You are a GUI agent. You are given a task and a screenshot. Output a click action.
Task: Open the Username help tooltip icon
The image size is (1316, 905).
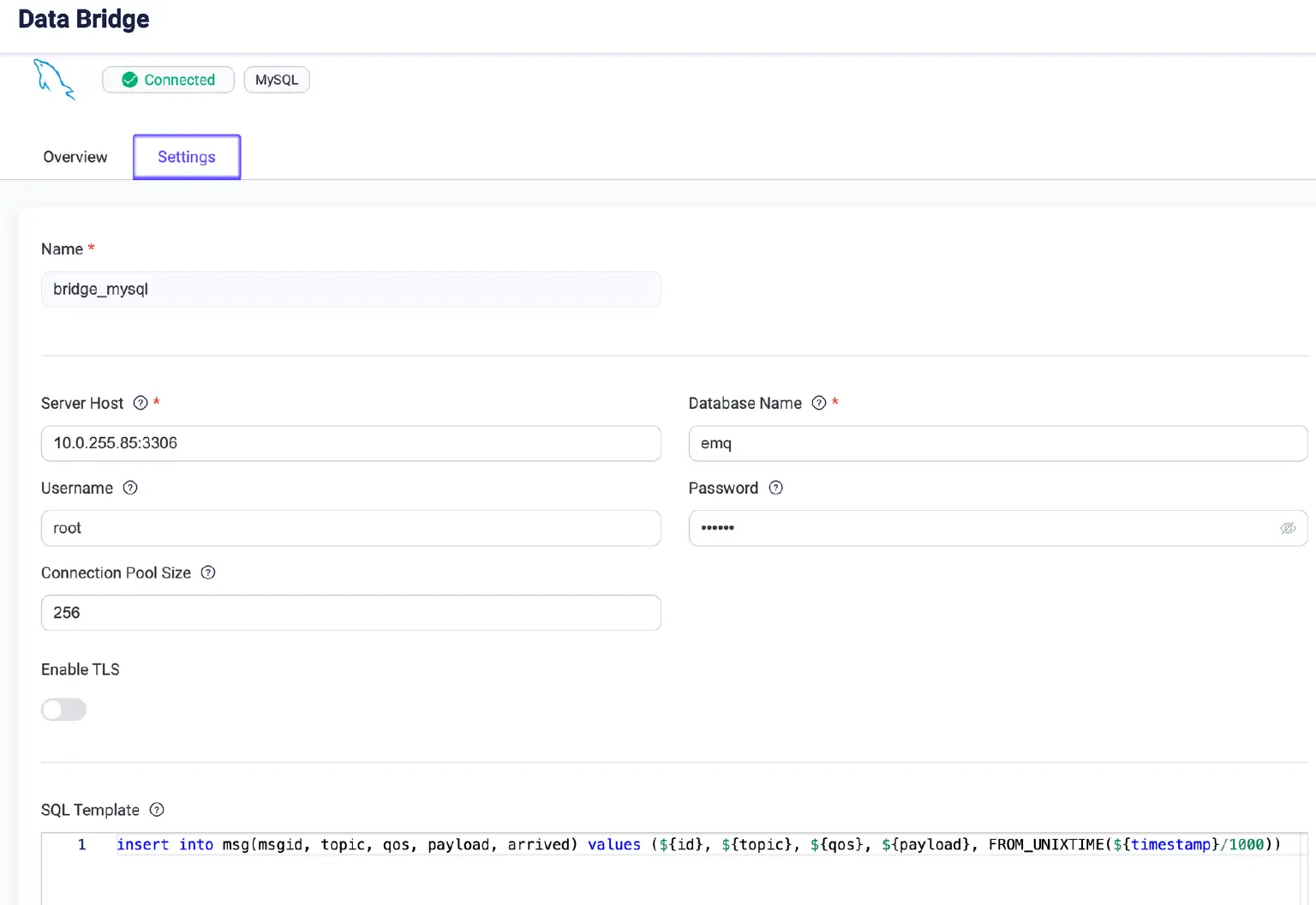click(x=129, y=488)
